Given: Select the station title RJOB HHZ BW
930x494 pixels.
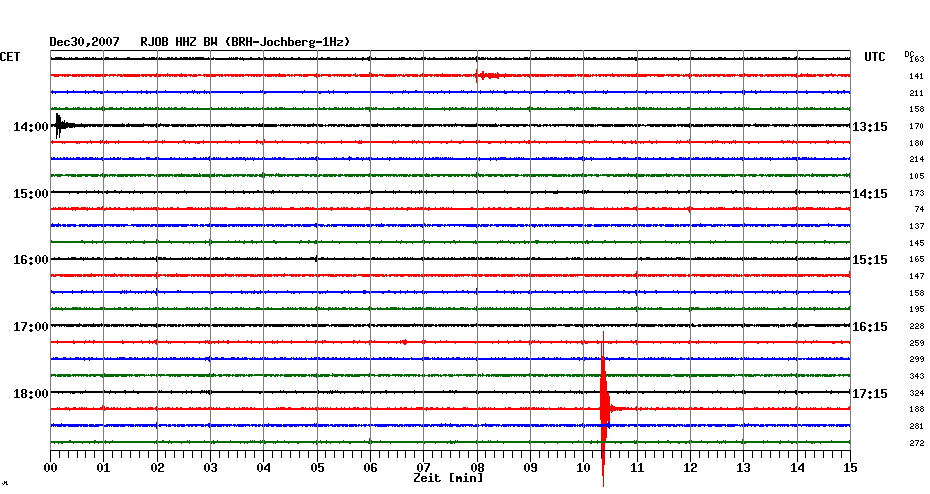Looking at the screenshot, I should click(x=179, y=42).
